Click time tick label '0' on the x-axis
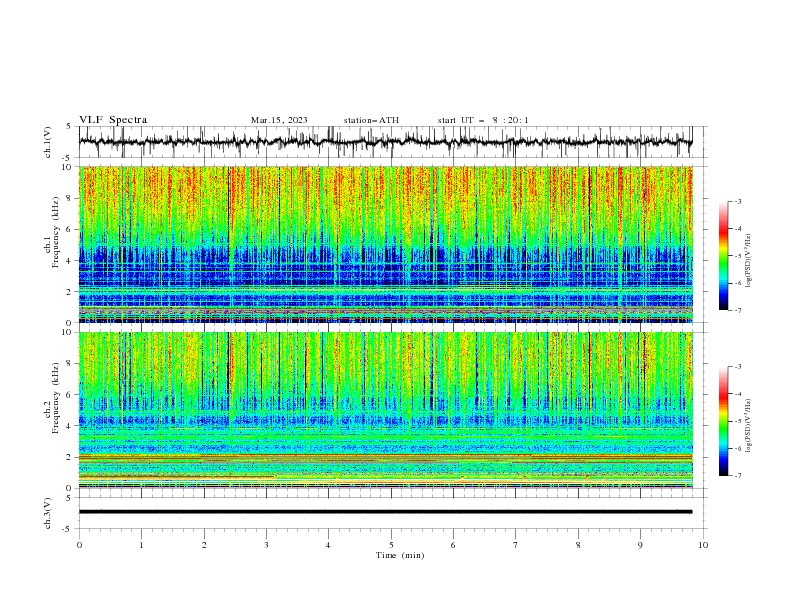Image resolution: width=792 pixels, height=612 pixels. tap(79, 545)
